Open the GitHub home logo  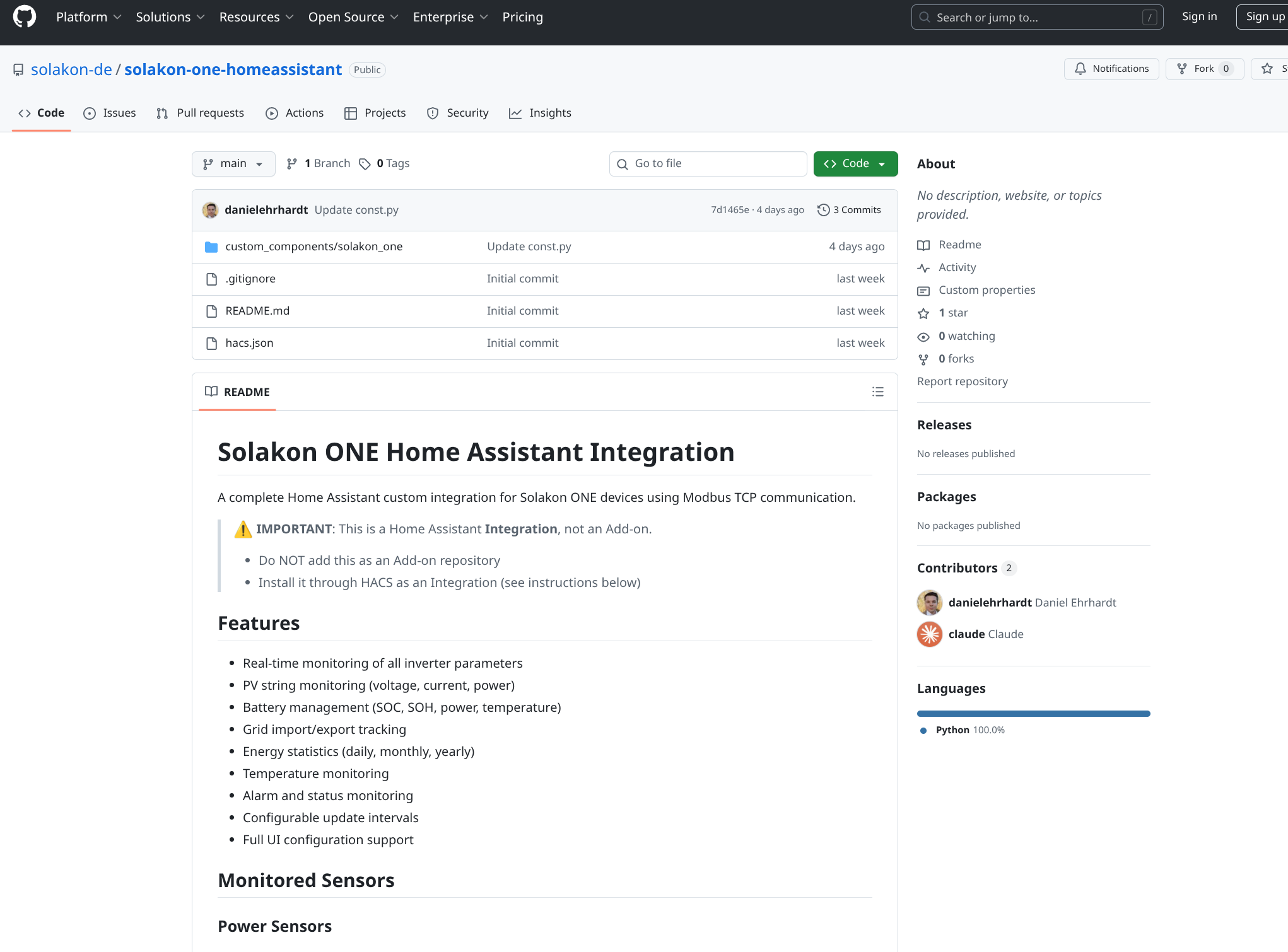pos(25,17)
